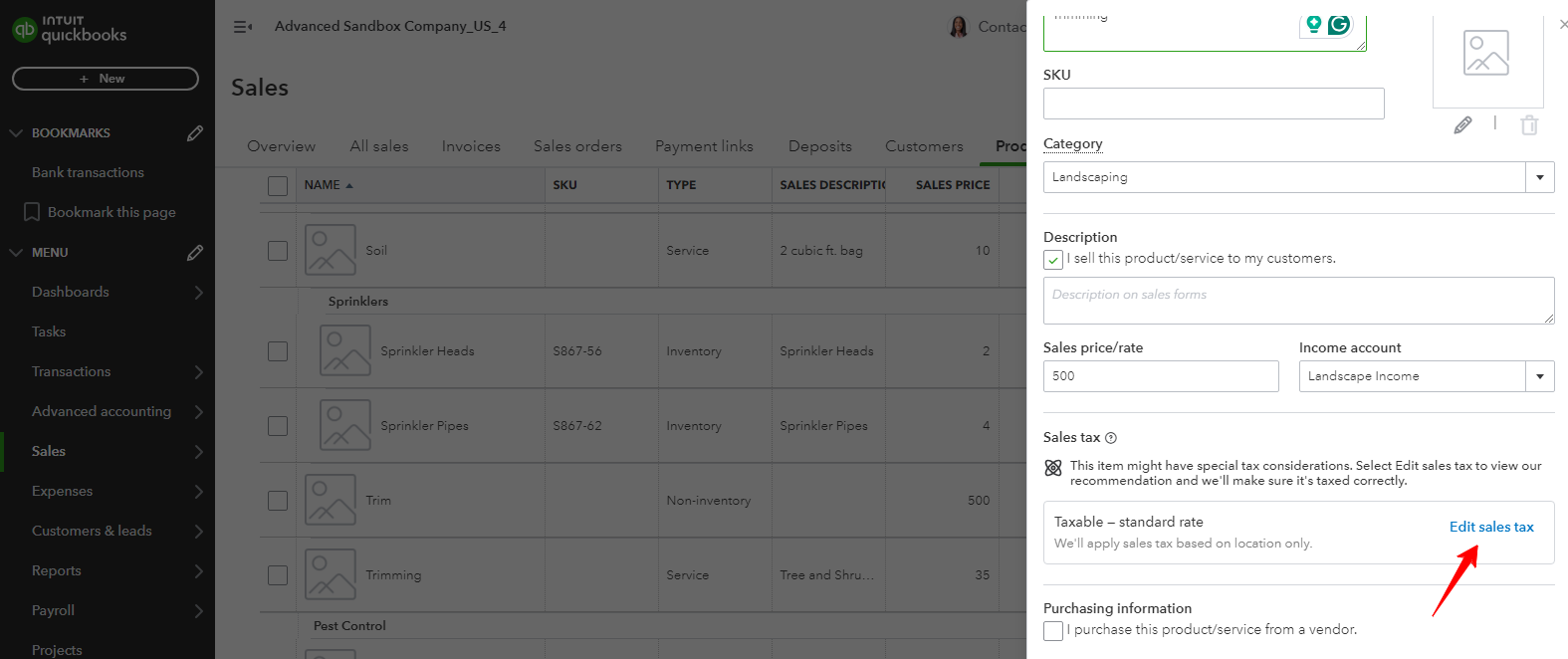This screenshot has width=1568, height=659.
Task: Click the green Grammarly icon in text area
Action: click(x=1339, y=25)
